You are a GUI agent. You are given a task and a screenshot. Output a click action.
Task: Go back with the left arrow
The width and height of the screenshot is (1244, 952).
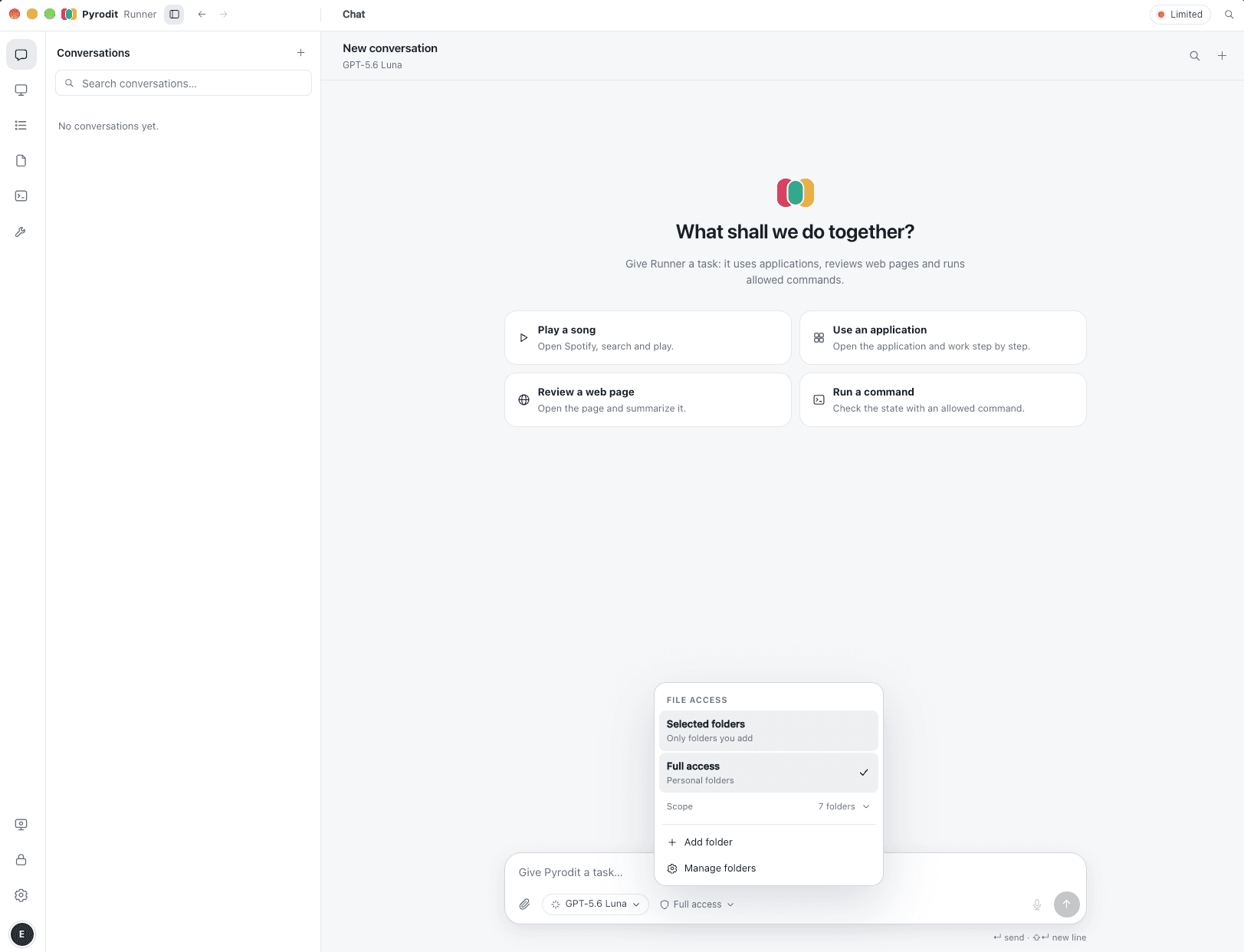pyautogui.click(x=202, y=14)
